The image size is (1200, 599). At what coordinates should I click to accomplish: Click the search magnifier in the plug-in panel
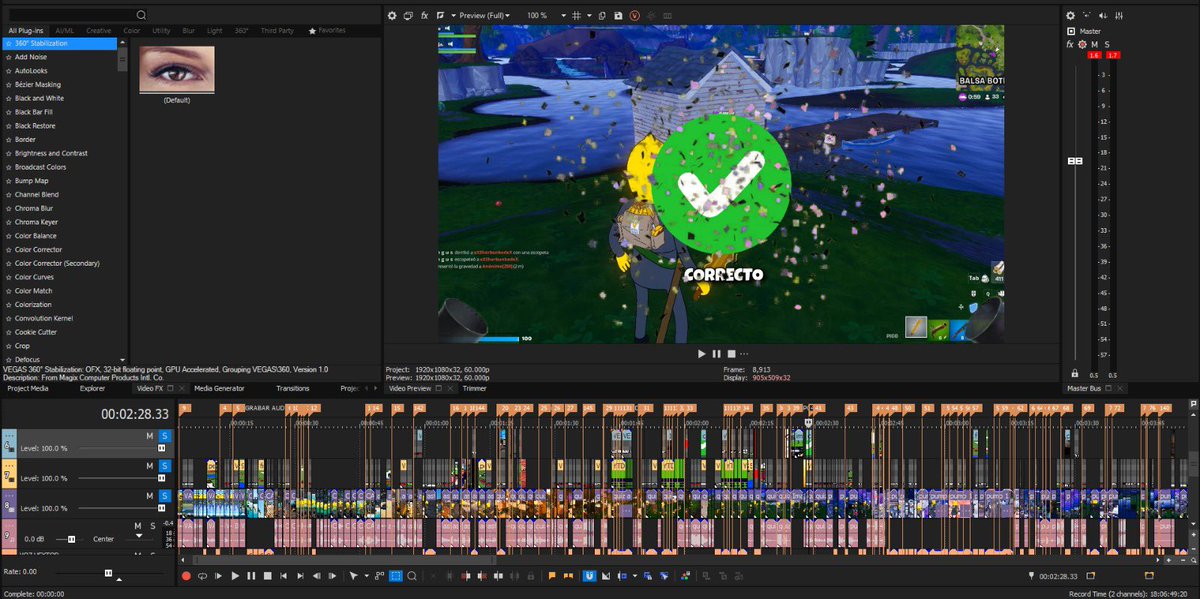tap(141, 15)
